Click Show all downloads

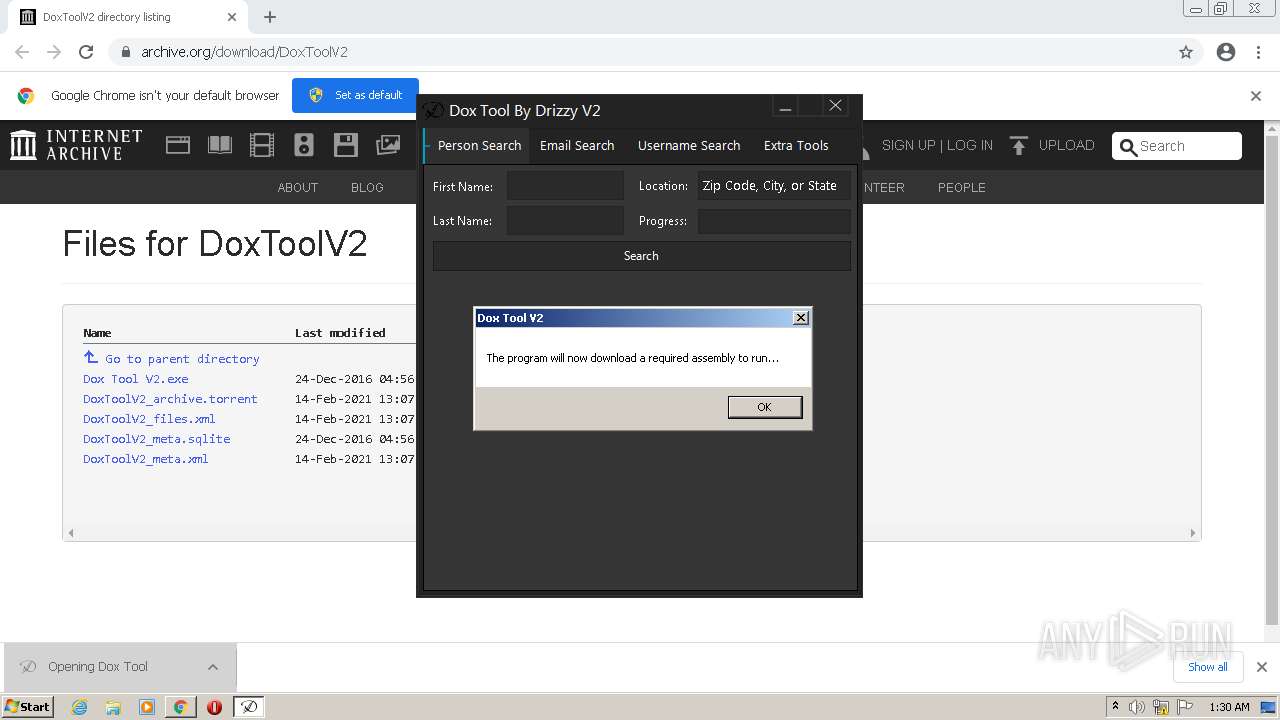pyautogui.click(x=1208, y=667)
